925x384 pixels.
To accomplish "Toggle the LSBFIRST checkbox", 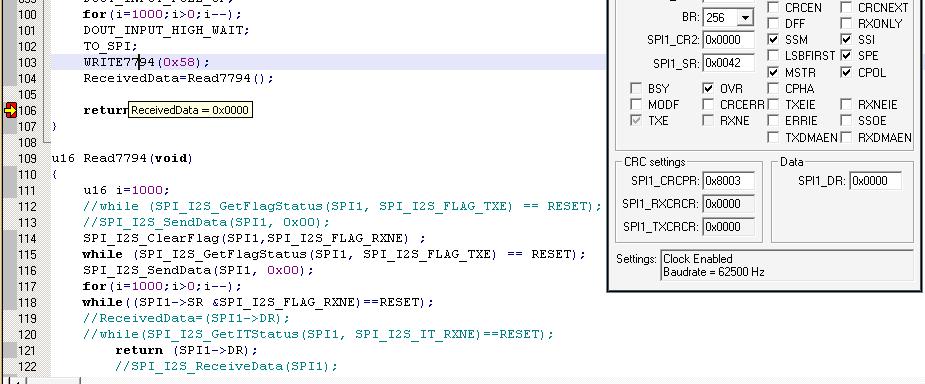I will click(773, 55).
